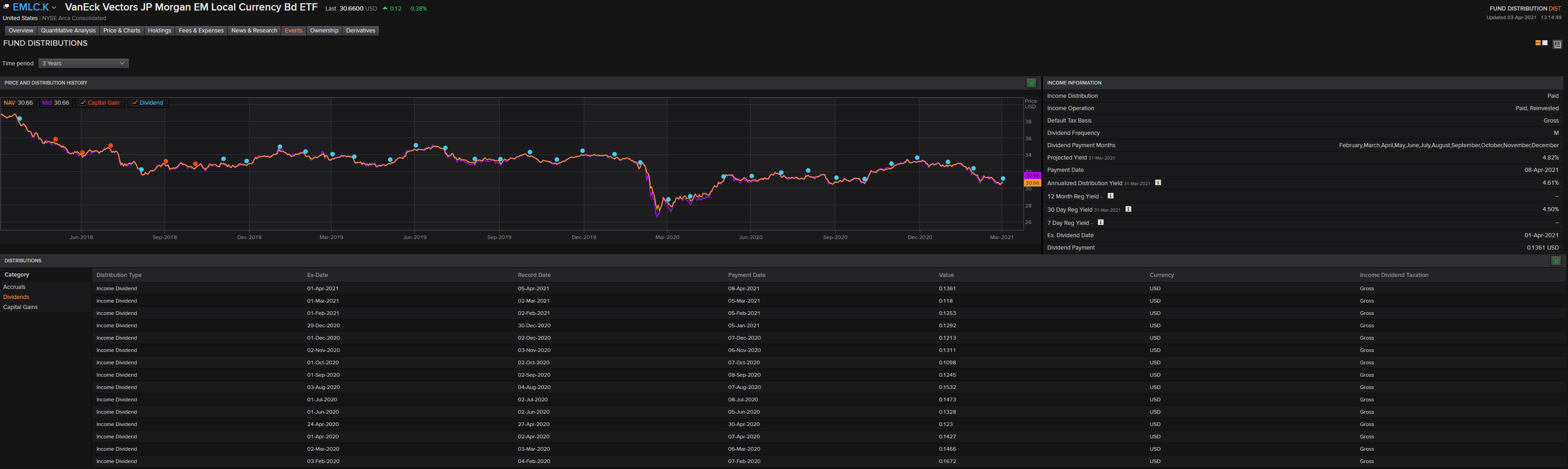Click value 0.1672 in the table

coord(948,461)
